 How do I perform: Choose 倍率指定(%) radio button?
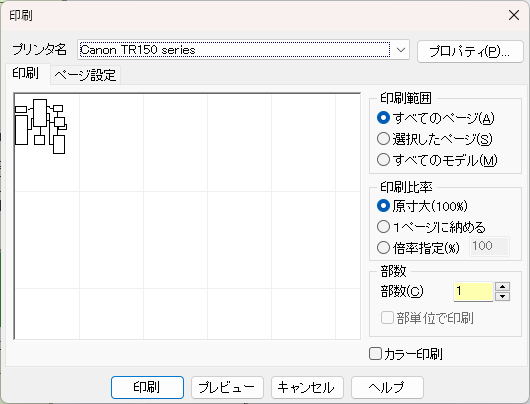pos(383,248)
